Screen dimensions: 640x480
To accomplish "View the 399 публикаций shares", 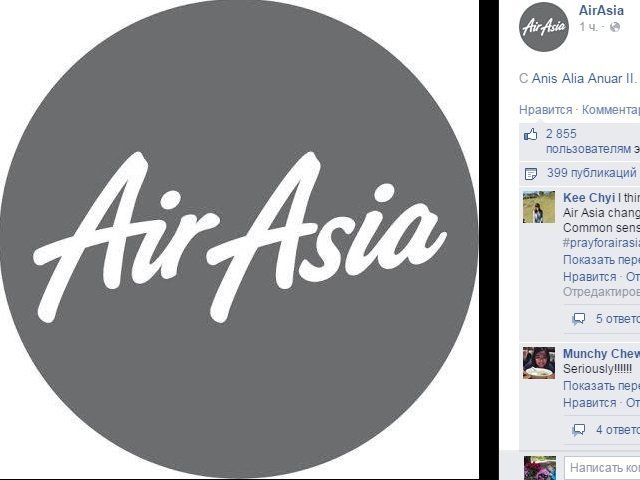I will pyautogui.click(x=592, y=173).
